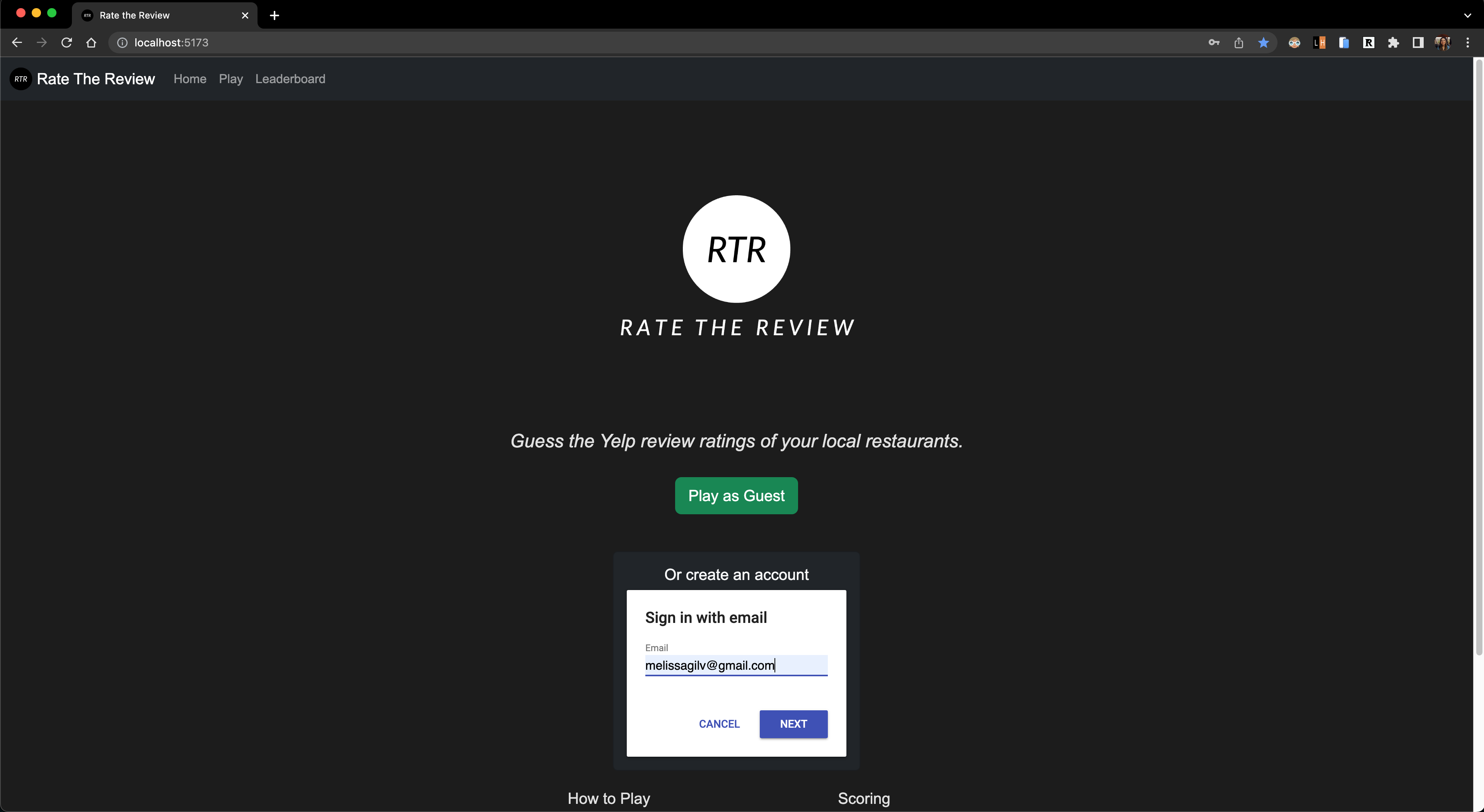Open the Play navigation item
Screen dimensions: 1484x812
click(x=230, y=79)
